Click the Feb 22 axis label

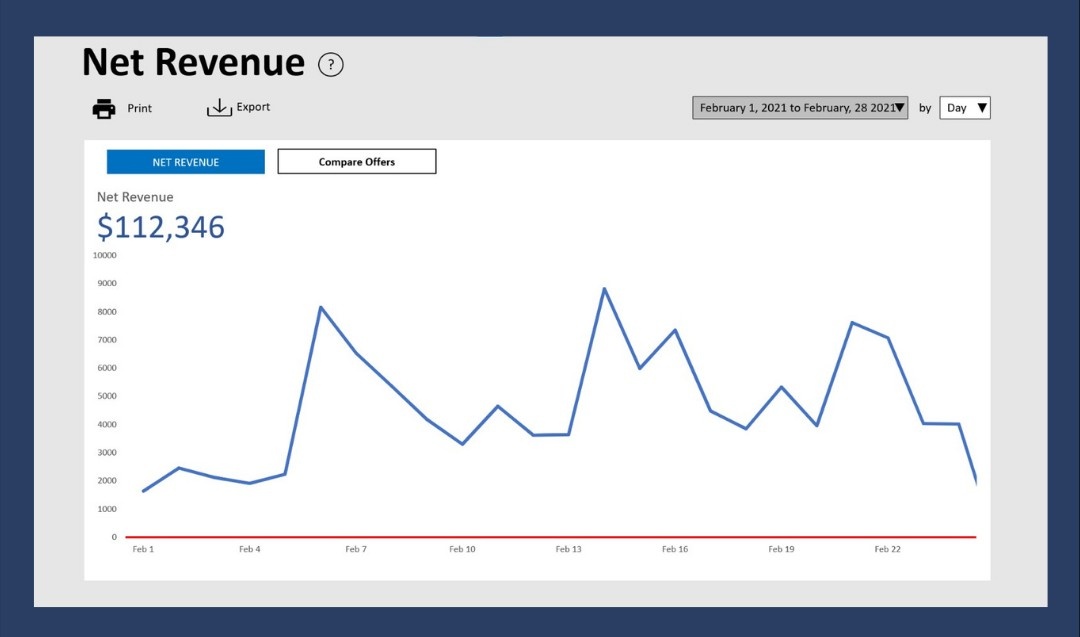[x=887, y=549]
